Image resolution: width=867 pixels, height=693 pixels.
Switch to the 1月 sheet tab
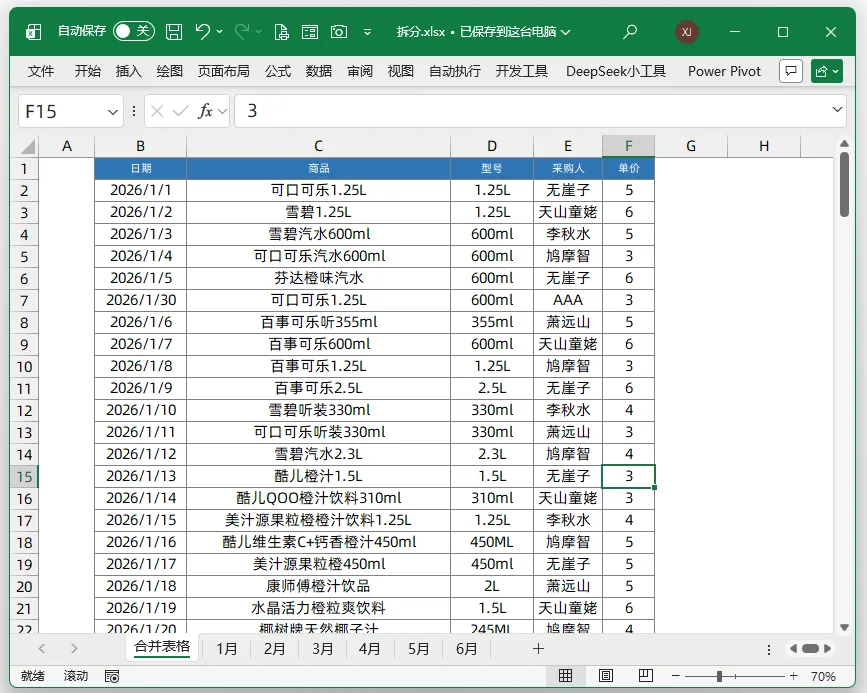pyautogui.click(x=227, y=648)
